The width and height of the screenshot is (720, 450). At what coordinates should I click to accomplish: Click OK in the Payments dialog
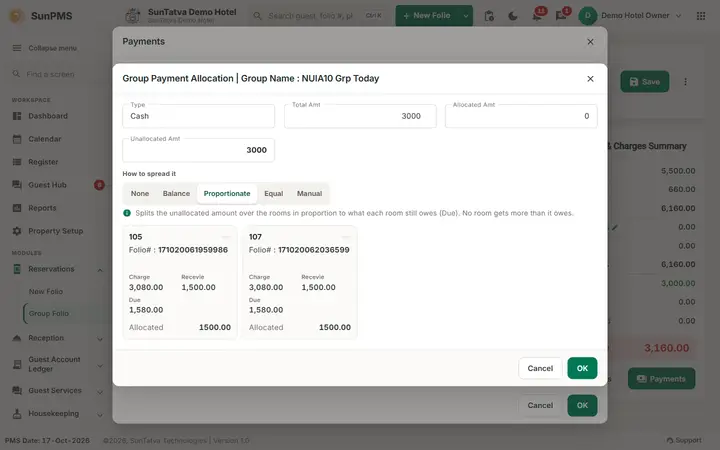pos(582,405)
